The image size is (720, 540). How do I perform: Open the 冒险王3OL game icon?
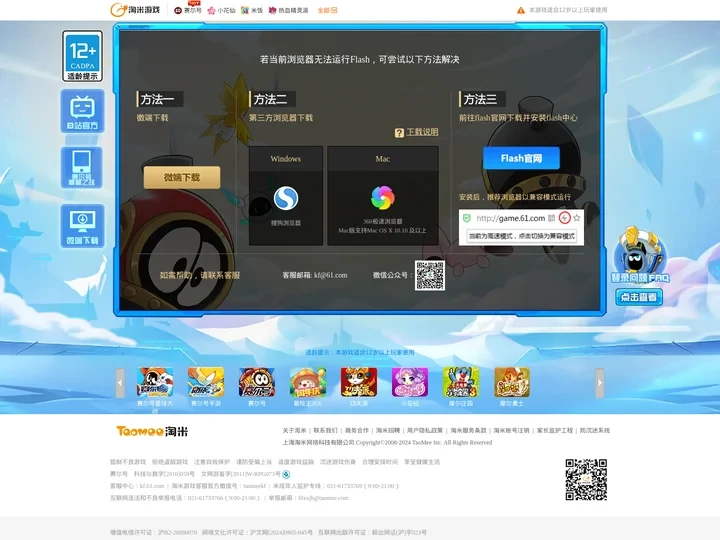(308, 382)
